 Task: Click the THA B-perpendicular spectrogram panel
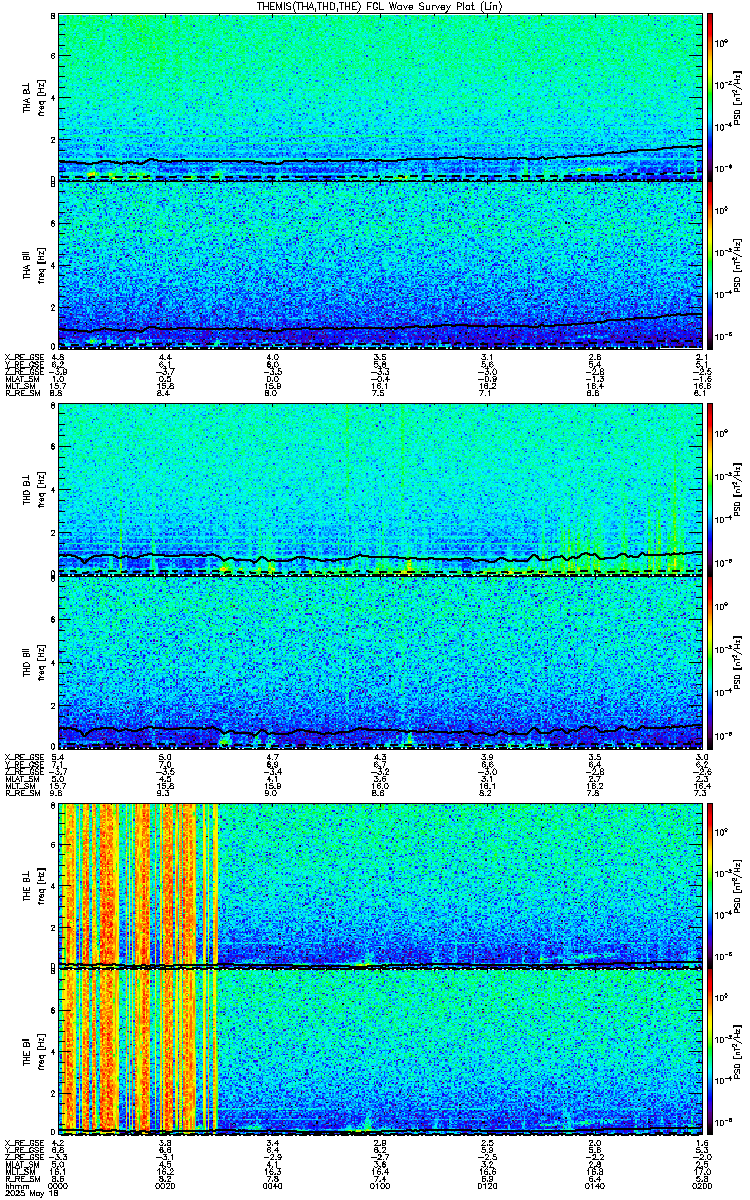coord(380,97)
